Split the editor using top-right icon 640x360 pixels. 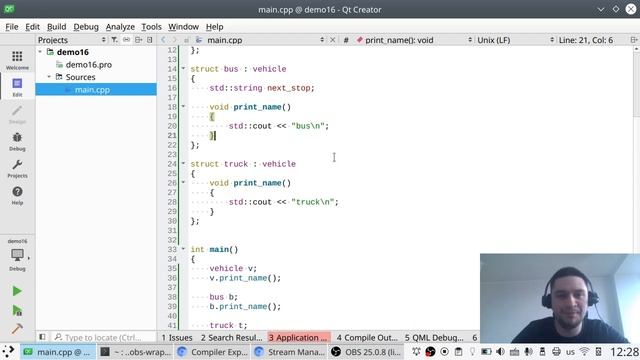(x=633, y=40)
